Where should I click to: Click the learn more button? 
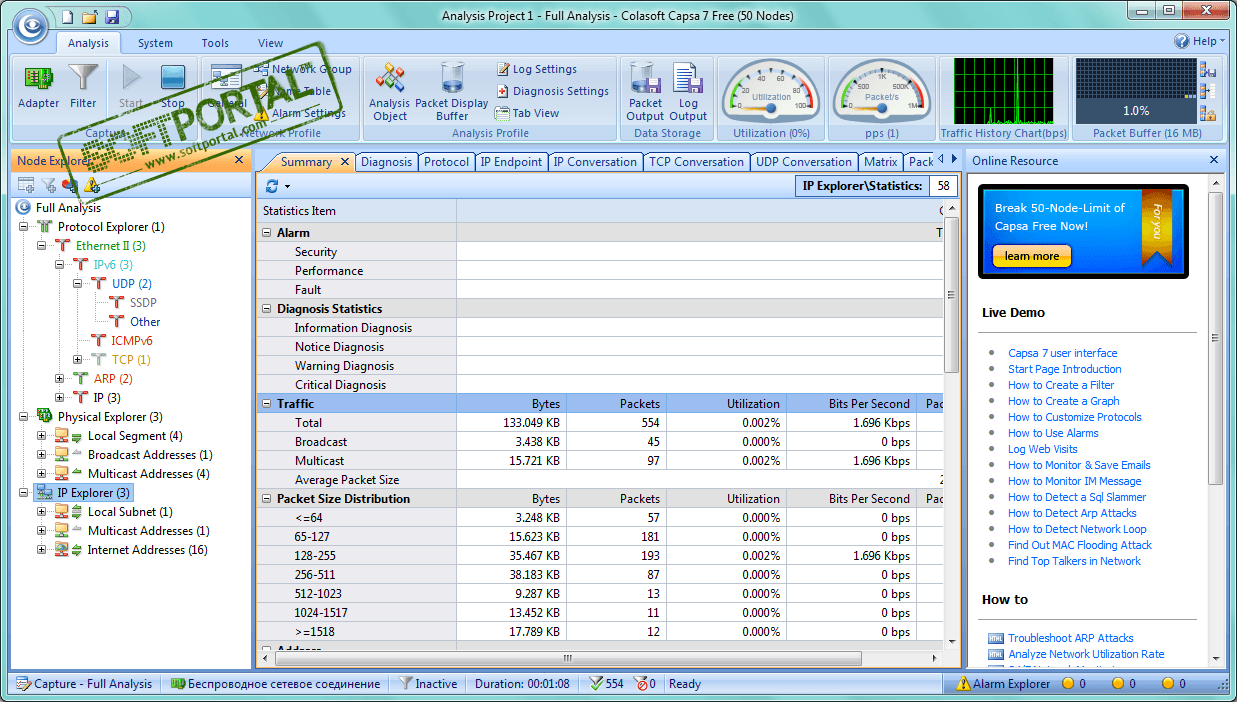(1031, 257)
